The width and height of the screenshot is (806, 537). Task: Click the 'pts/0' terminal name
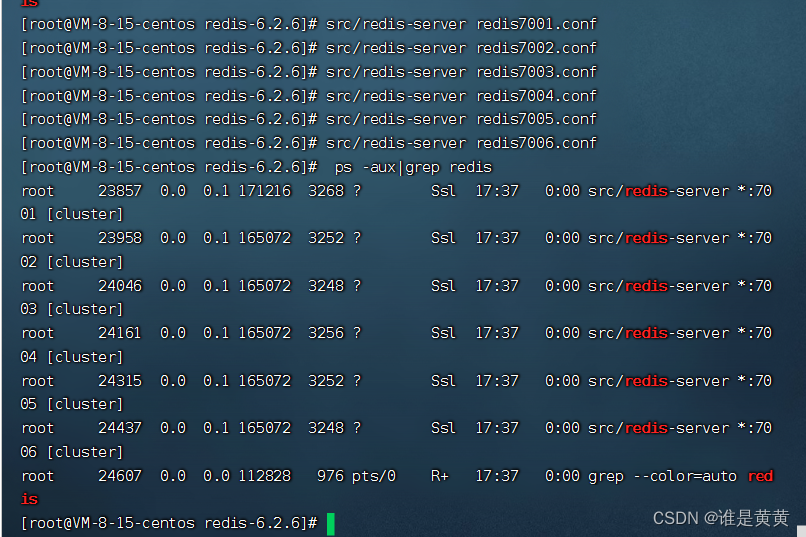tap(374, 476)
